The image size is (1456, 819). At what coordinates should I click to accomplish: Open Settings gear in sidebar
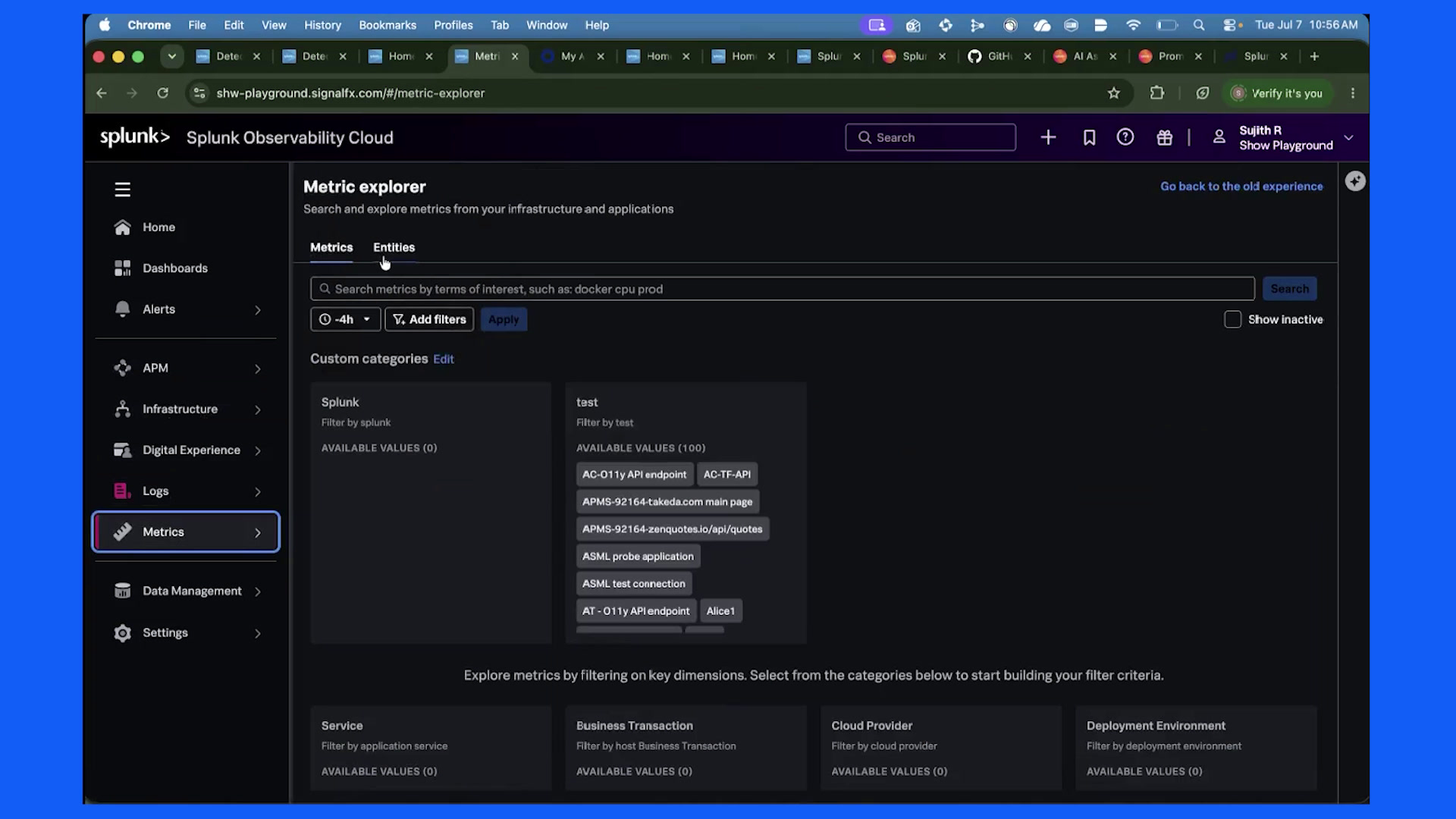click(122, 633)
